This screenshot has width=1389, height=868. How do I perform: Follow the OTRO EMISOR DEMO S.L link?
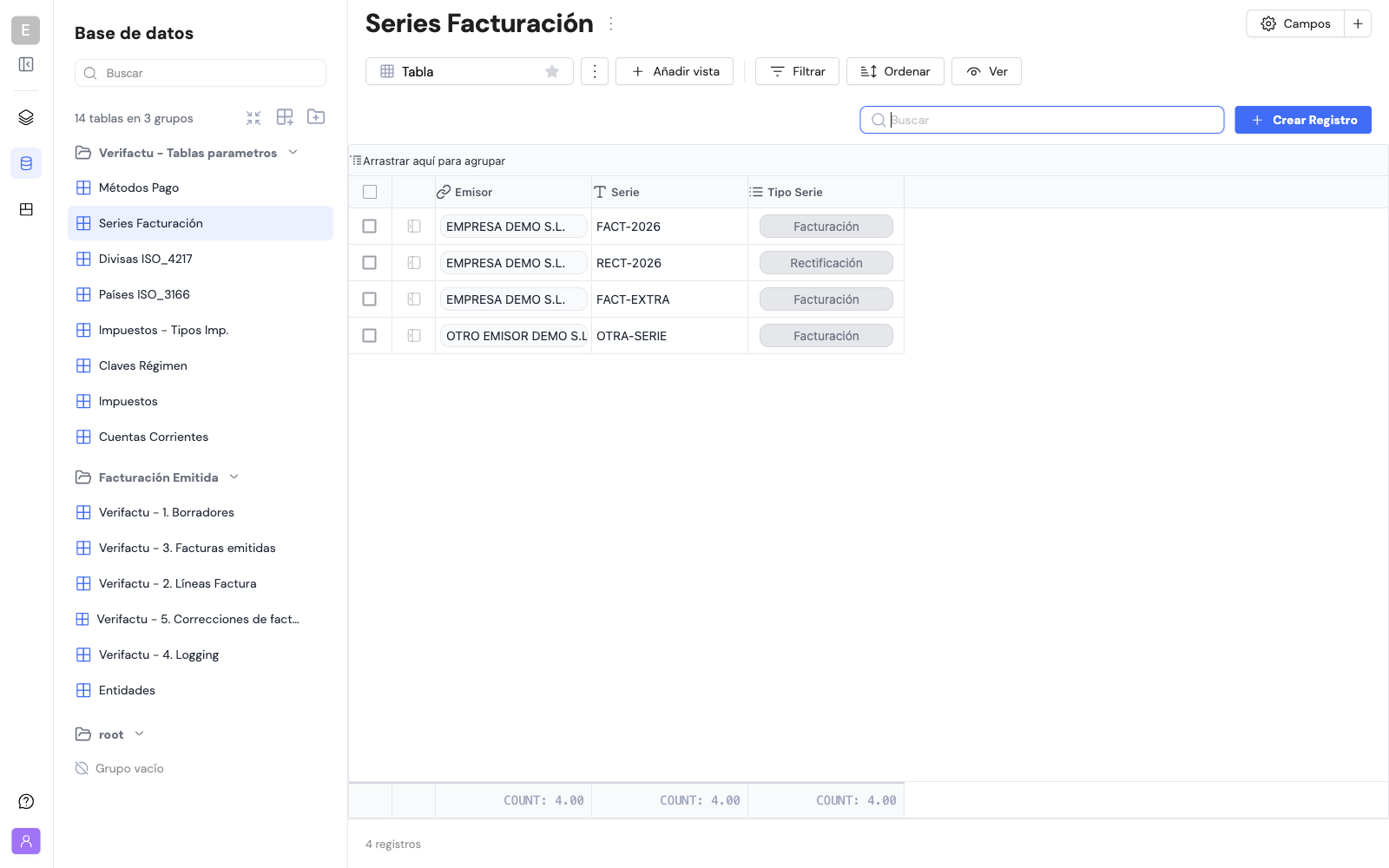514,336
